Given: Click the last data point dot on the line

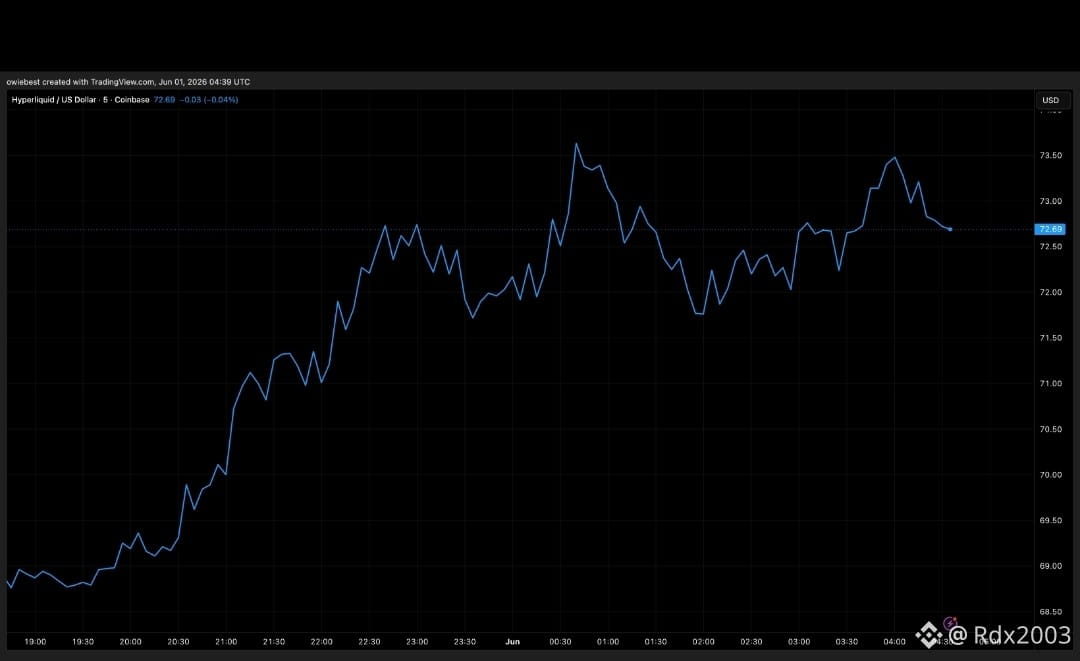Looking at the screenshot, I should coord(951,229).
